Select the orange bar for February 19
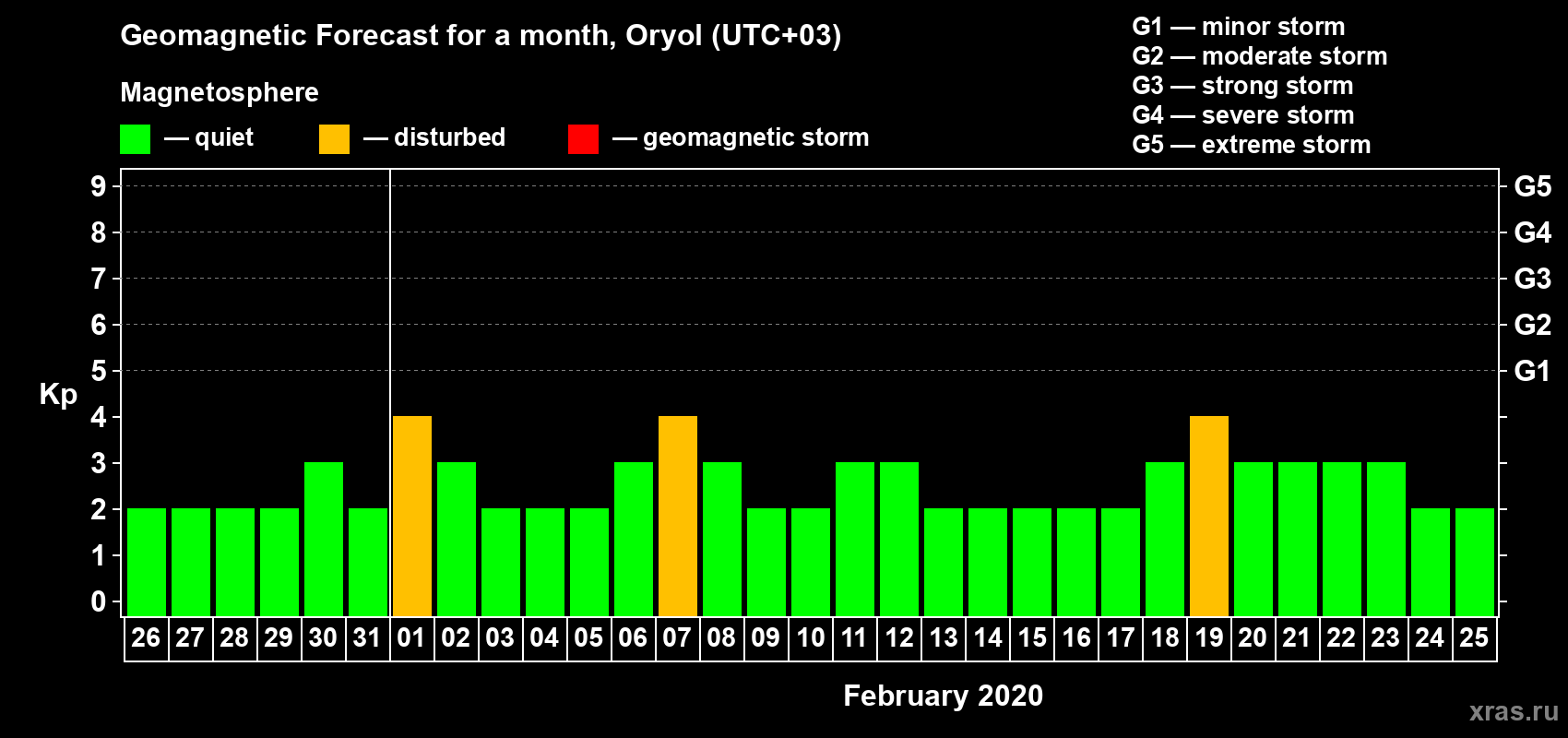This screenshot has height=738, width=1568. click(x=1209, y=516)
